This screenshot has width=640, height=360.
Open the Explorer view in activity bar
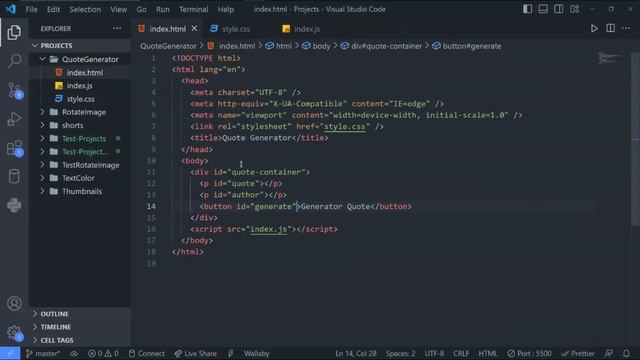[14, 32]
